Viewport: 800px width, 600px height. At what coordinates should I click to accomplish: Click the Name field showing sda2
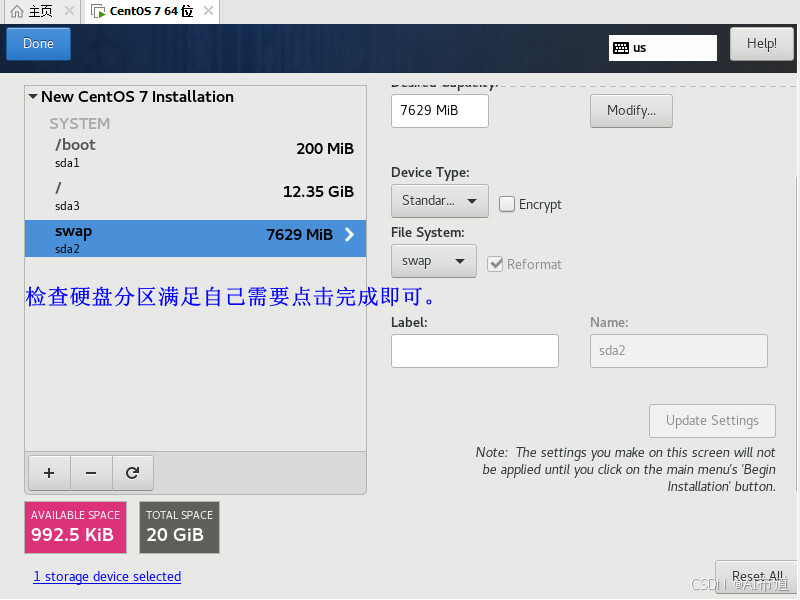(x=679, y=351)
